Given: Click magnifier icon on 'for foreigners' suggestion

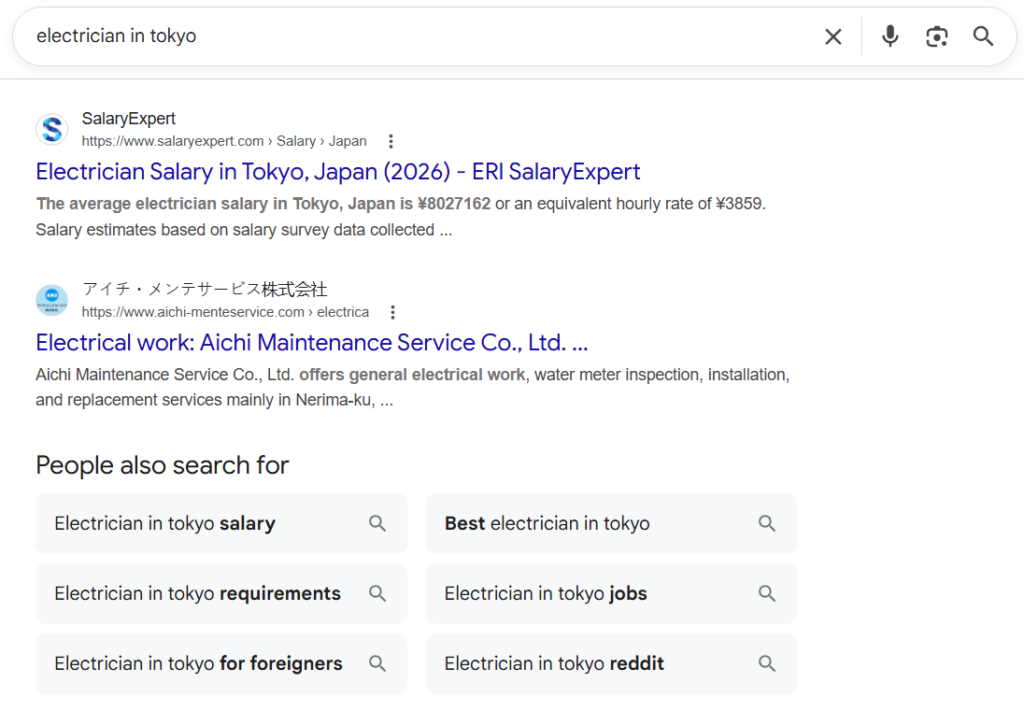Looking at the screenshot, I should coord(377,663).
